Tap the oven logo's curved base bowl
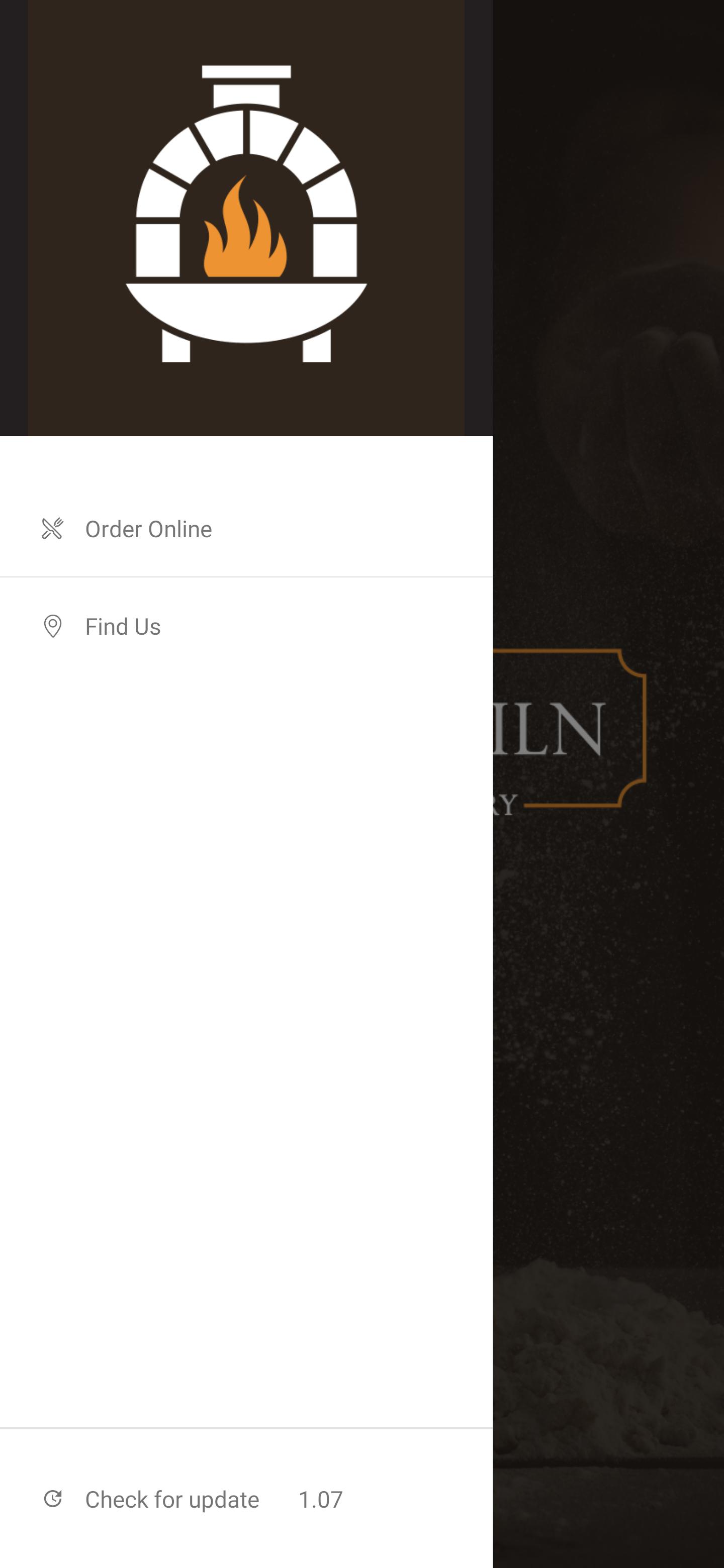Image resolution: width=724 pixels, height=1568 pixels. [x=246, y=312]
